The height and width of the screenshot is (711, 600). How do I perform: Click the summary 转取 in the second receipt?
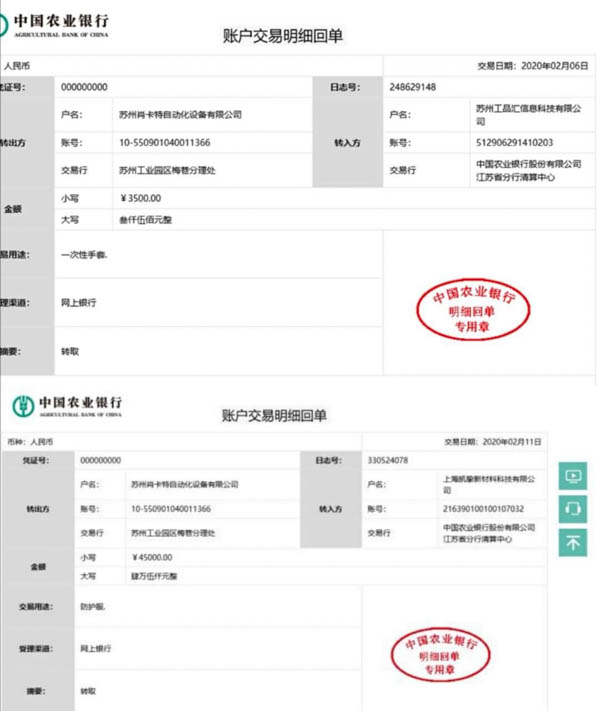88,692
